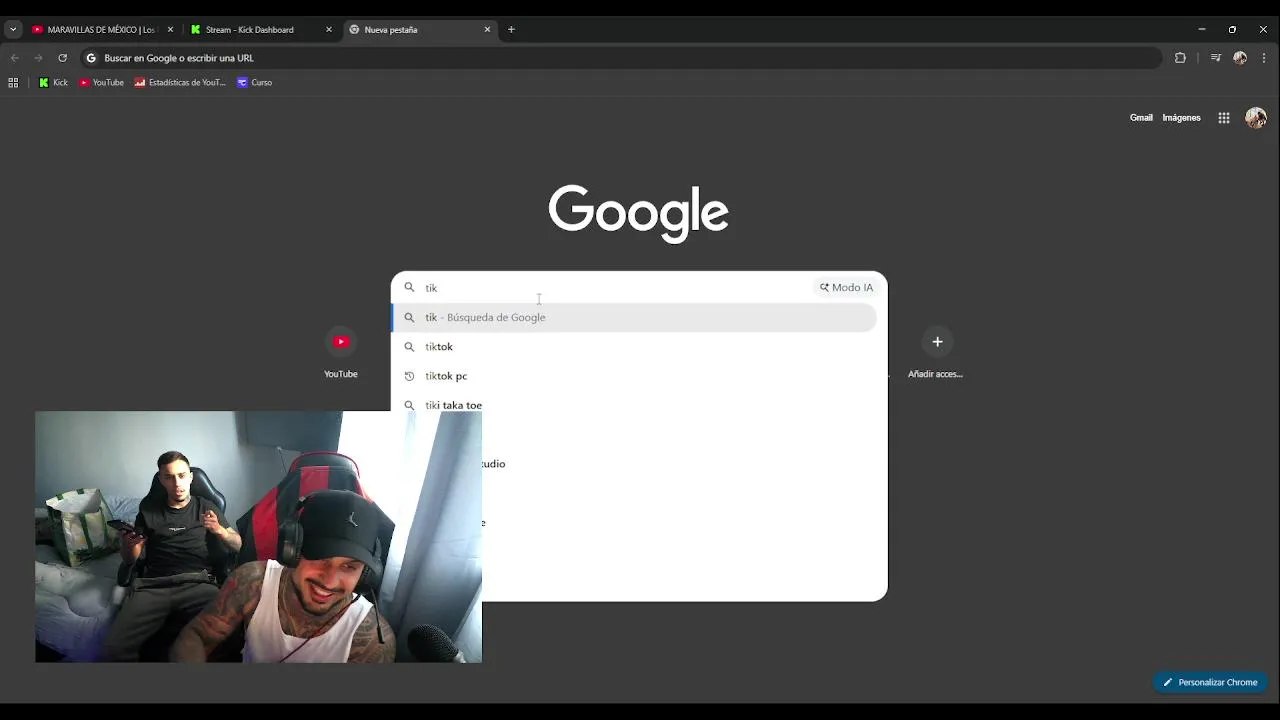The image size is (1280, 720).
Task: Select the tiktok suggestion
Action: tap(634, 347)
